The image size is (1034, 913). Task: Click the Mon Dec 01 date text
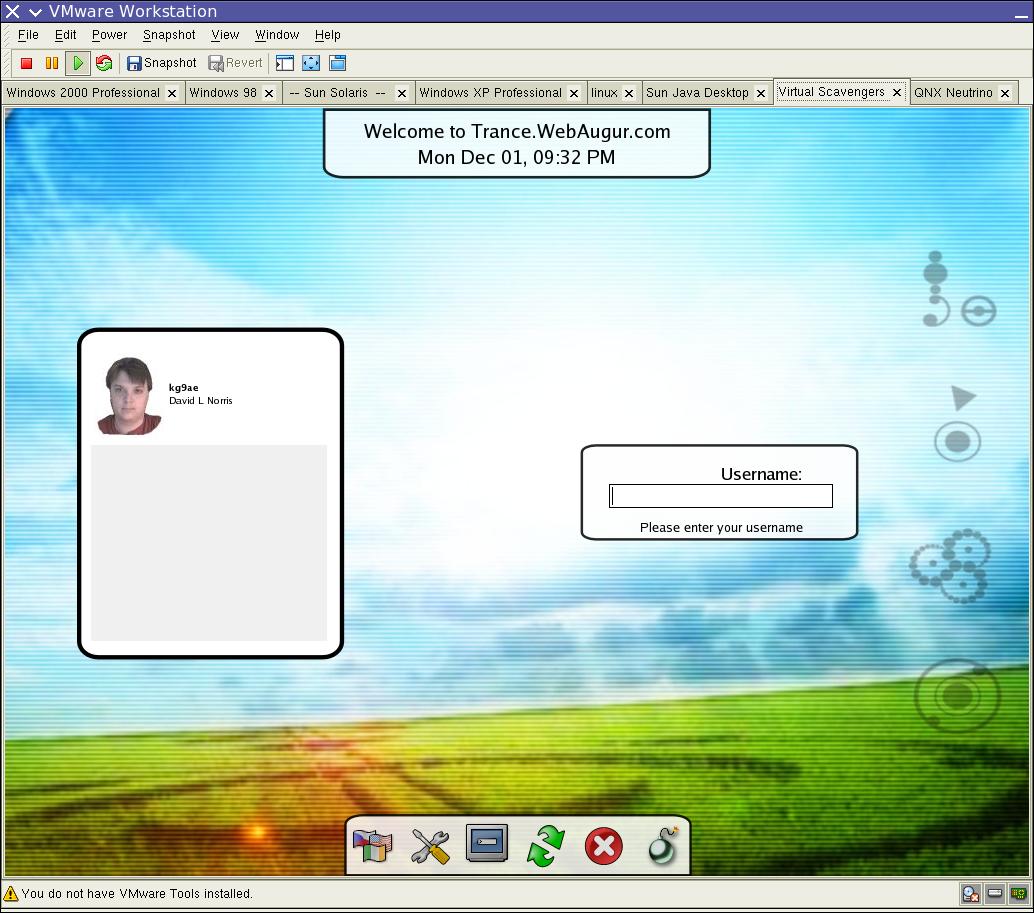click(516, 158)
